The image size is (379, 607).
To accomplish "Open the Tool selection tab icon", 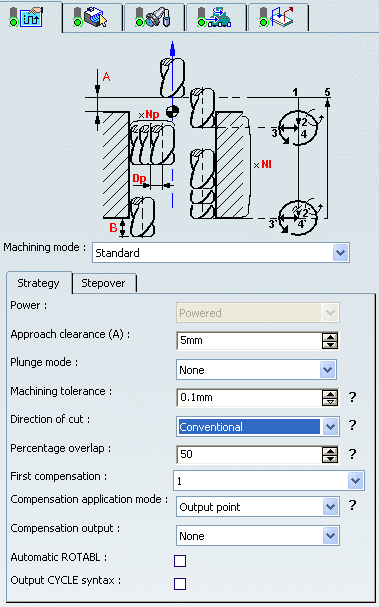I will (154, 18).
